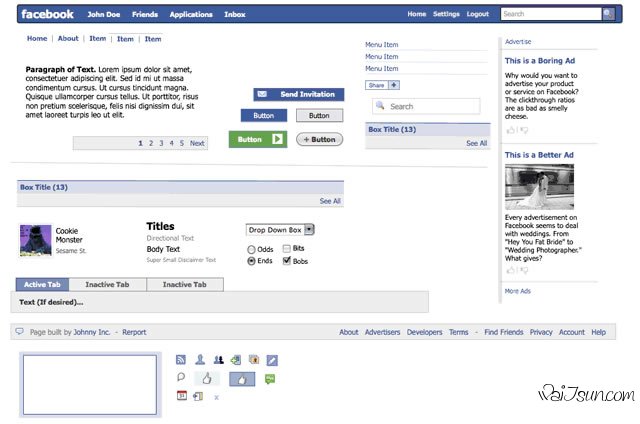Screen dimensions: 640x424
Task: Click the orange notes page icon
Action: point(254,360)
